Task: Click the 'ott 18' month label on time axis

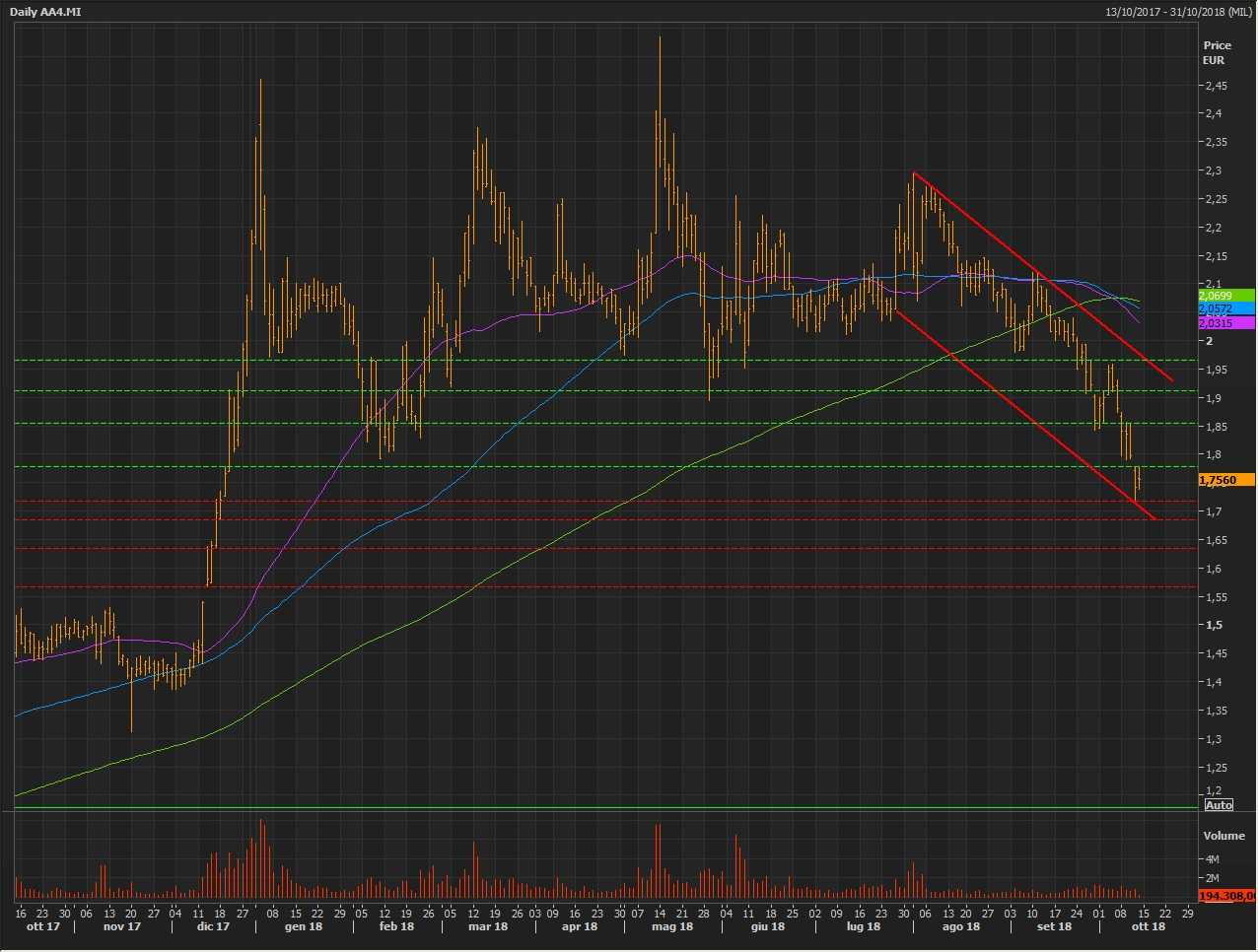Action: click(1148, 926)
